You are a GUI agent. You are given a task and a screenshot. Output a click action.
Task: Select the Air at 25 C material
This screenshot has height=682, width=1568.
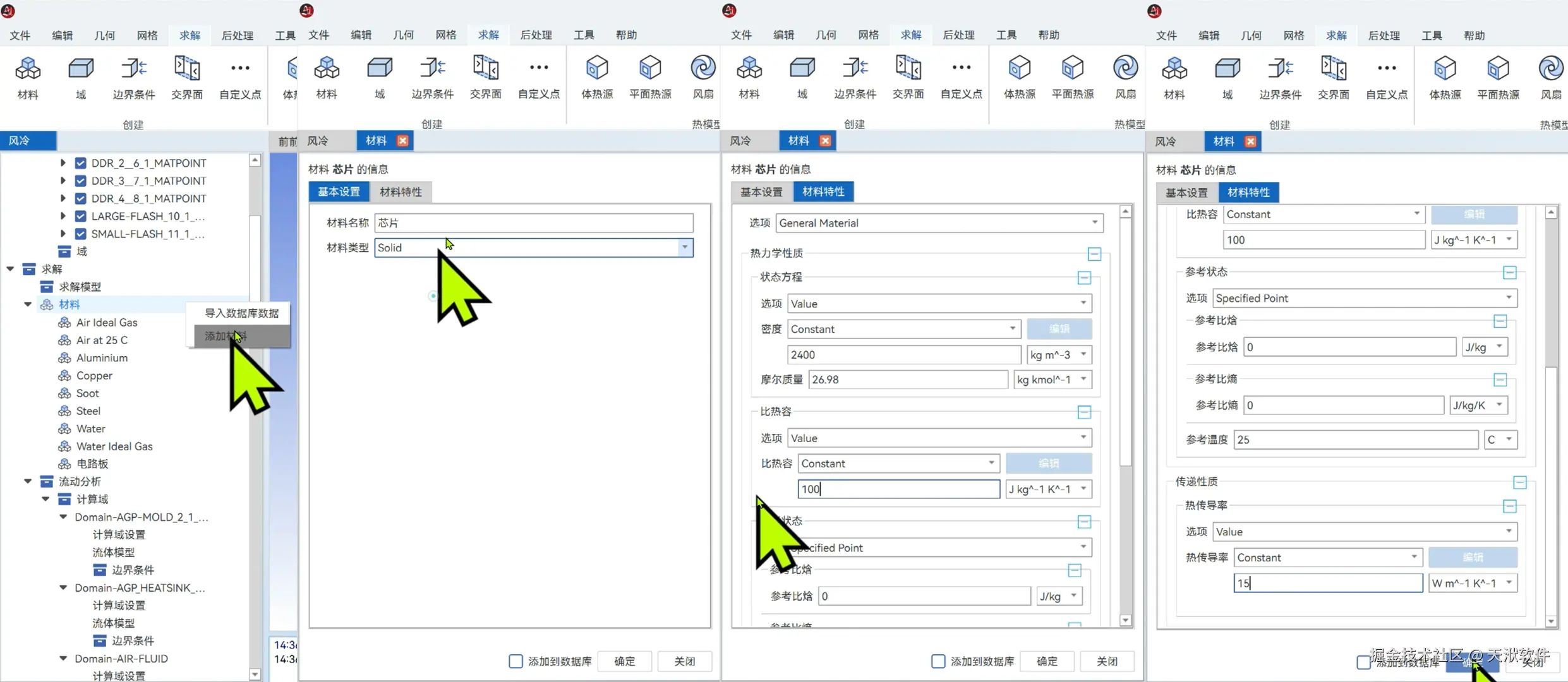[102, 340]
